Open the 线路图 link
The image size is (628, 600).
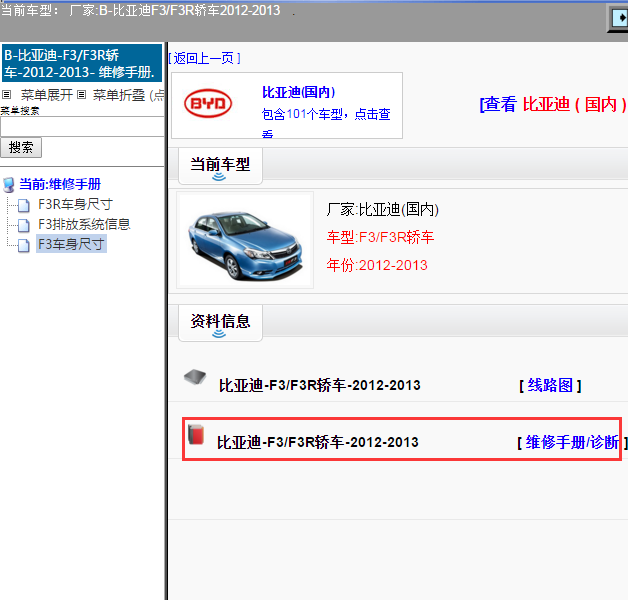[550, 385]
